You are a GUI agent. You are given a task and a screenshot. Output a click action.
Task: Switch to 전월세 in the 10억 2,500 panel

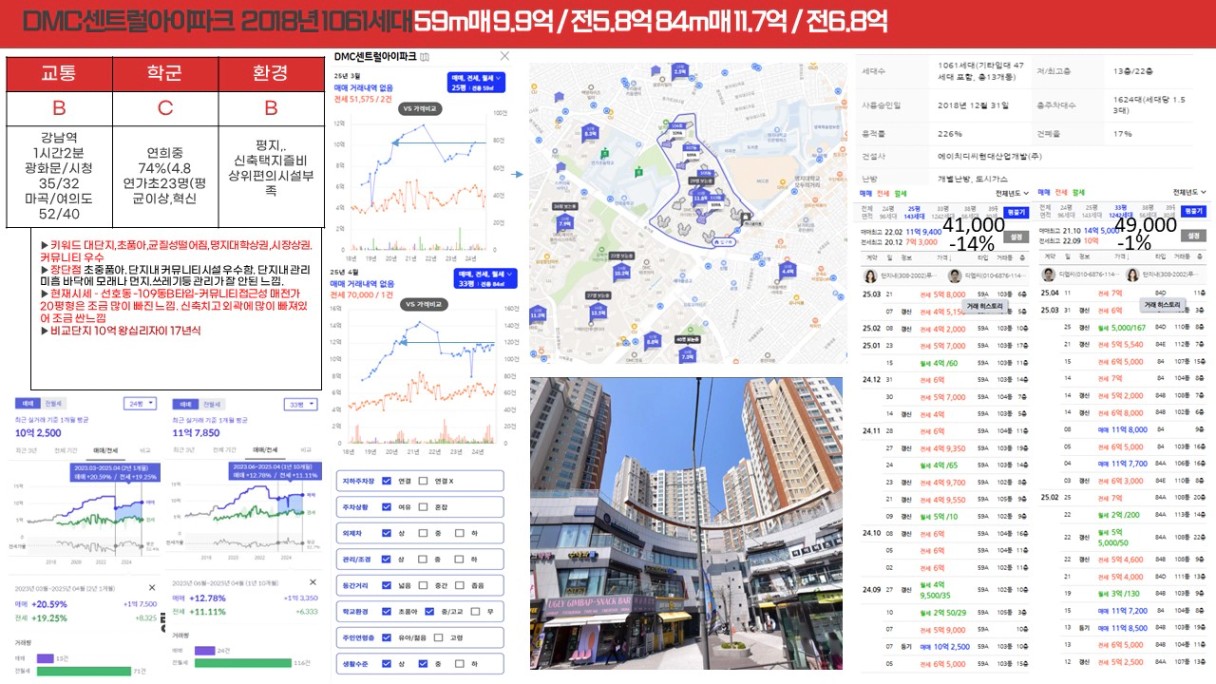point(53,403)
